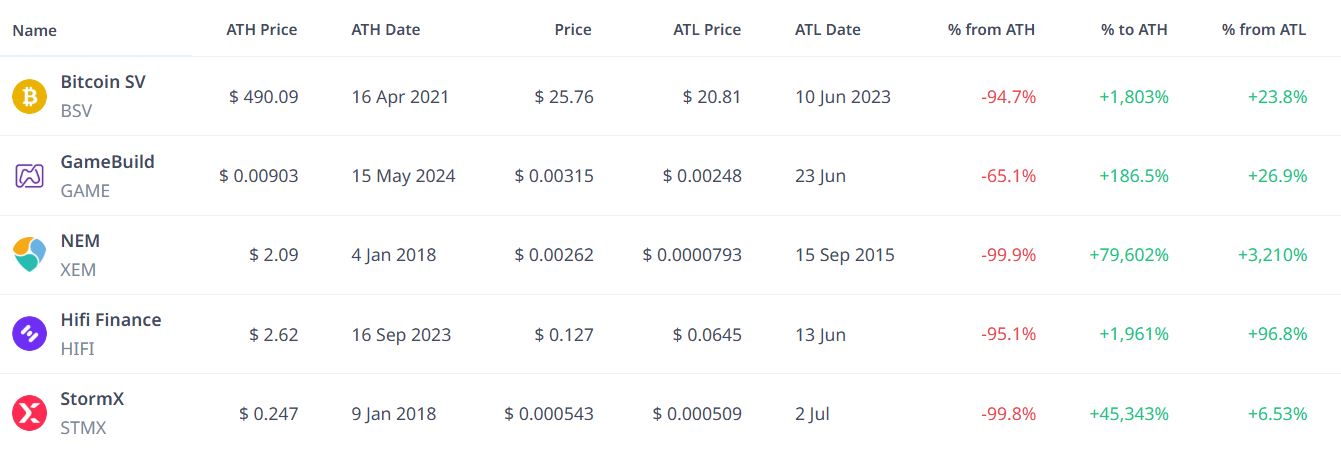This screenshot has height=452, width=1341.
Task: Sort by ATL Date column header
Action: 828,30
